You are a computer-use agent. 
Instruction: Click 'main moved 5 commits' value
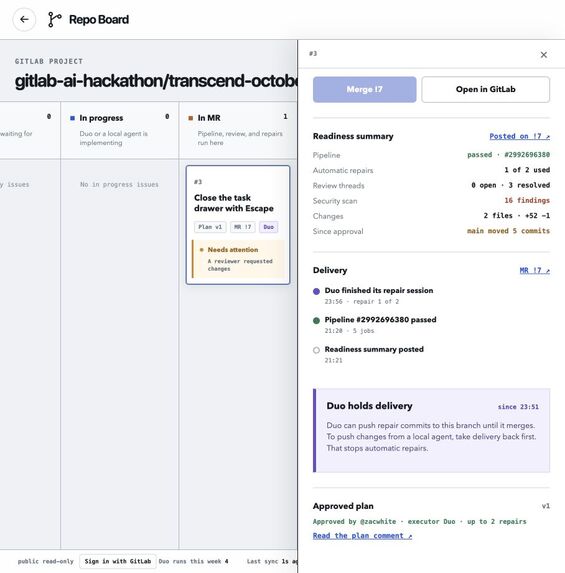508,231
